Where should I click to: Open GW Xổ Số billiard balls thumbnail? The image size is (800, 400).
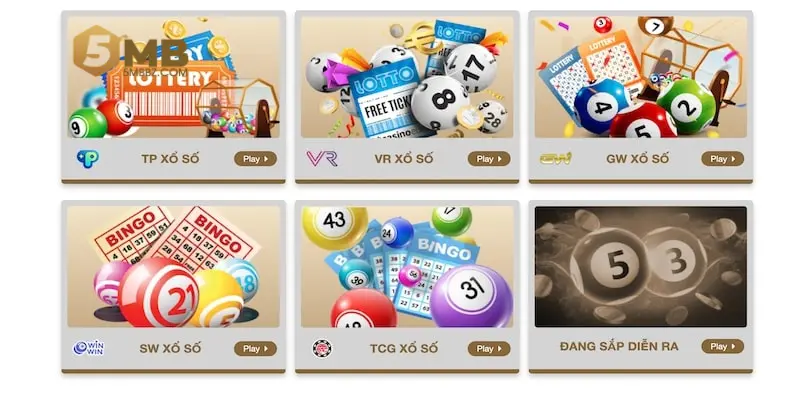coord(641,77)
